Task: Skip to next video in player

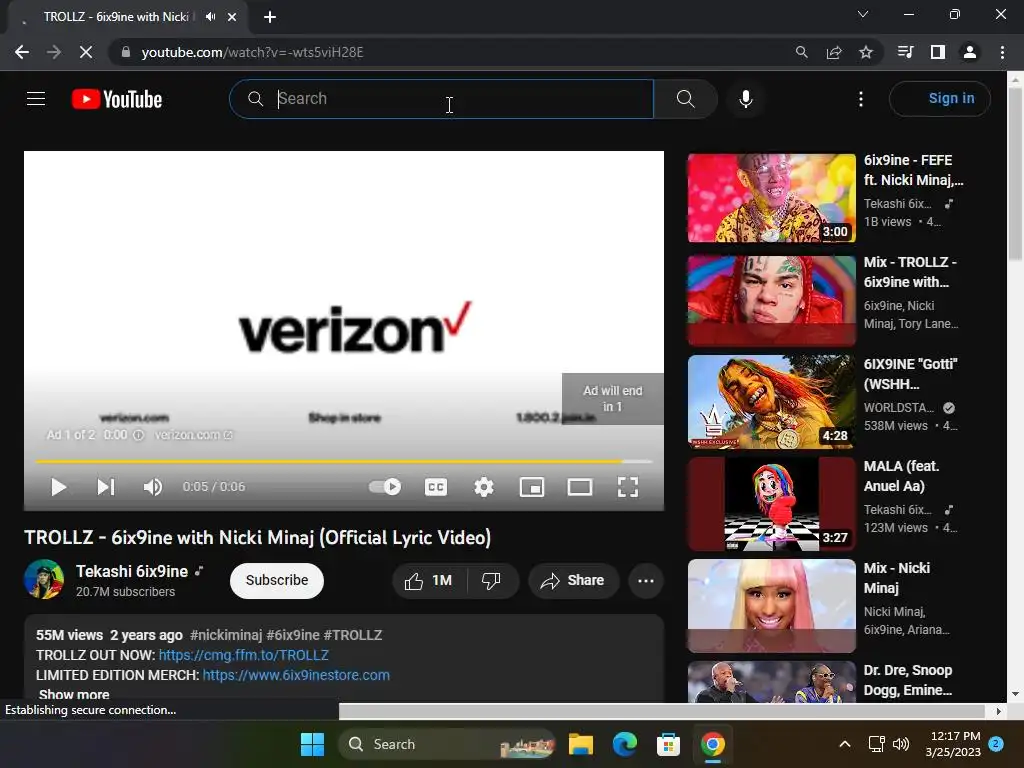Action: pyautogui.click(x=105, y=487)
